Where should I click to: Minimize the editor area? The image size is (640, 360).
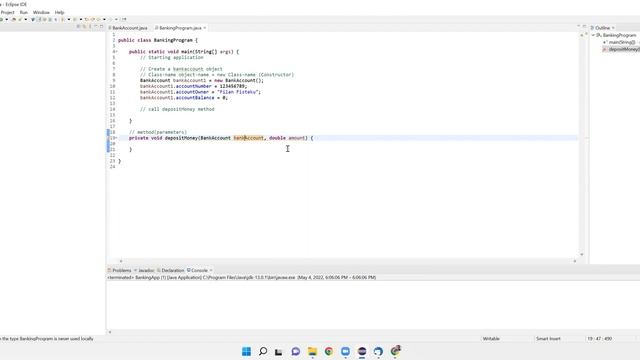point(578,26)
